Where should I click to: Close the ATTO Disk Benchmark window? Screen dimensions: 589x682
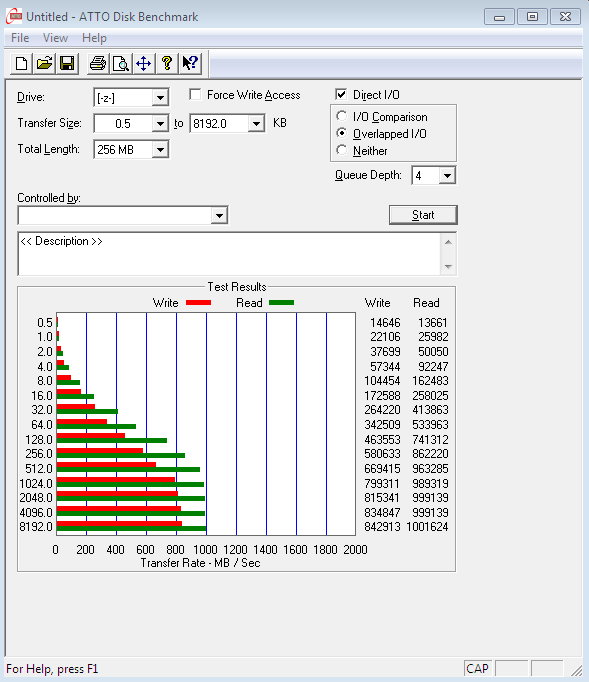565,17
